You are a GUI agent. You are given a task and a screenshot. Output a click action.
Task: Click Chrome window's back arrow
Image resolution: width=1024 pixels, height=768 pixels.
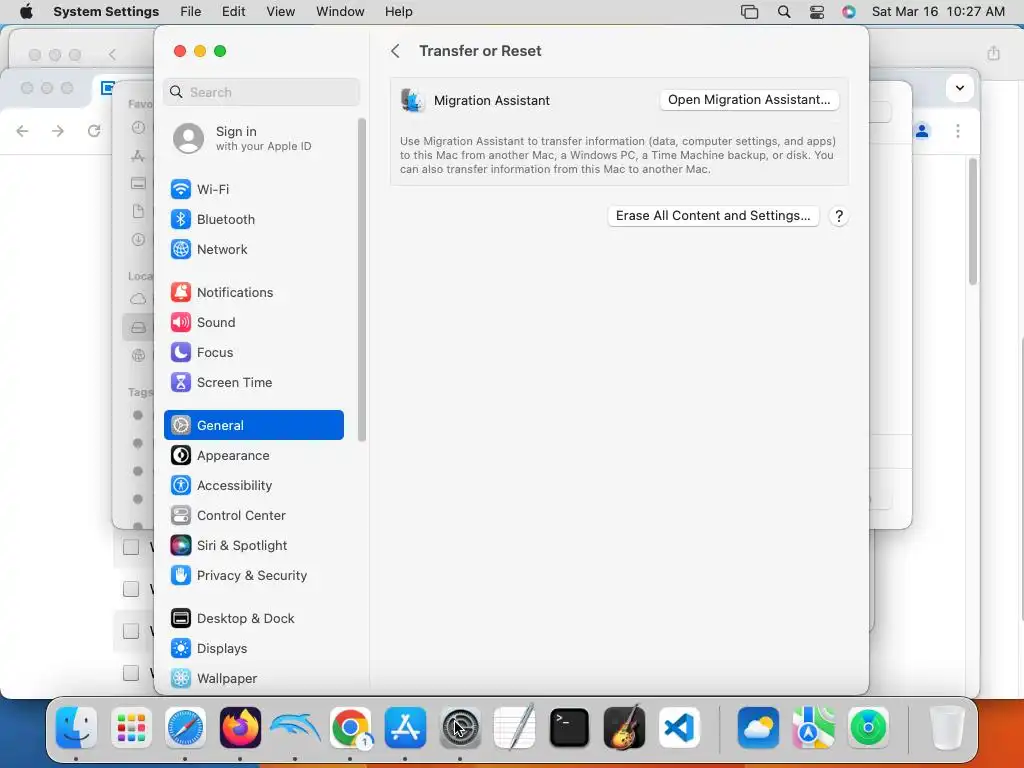click(22, 131)
